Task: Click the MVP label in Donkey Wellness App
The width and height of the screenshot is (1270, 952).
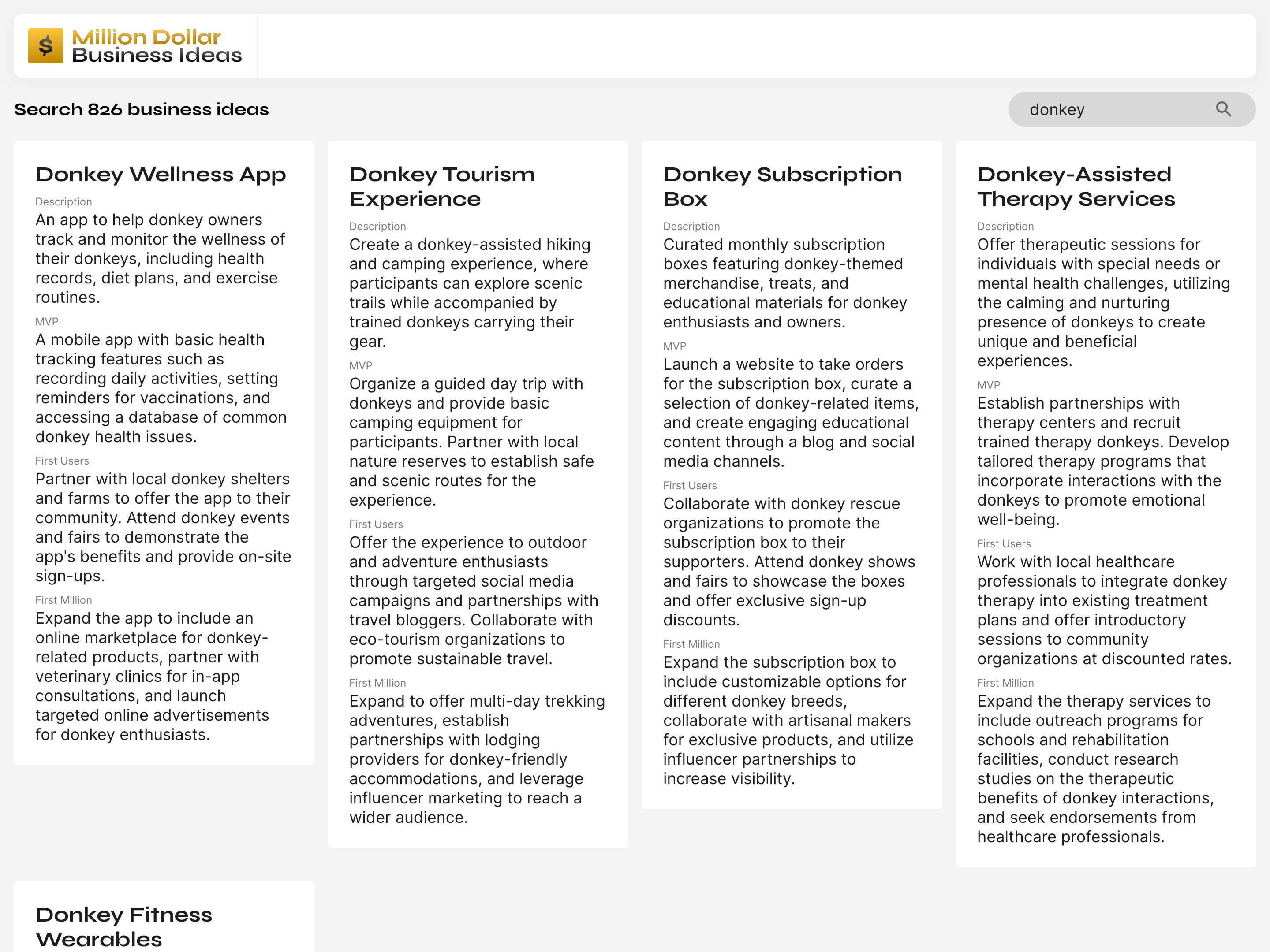Action: [x=46, y=321]
